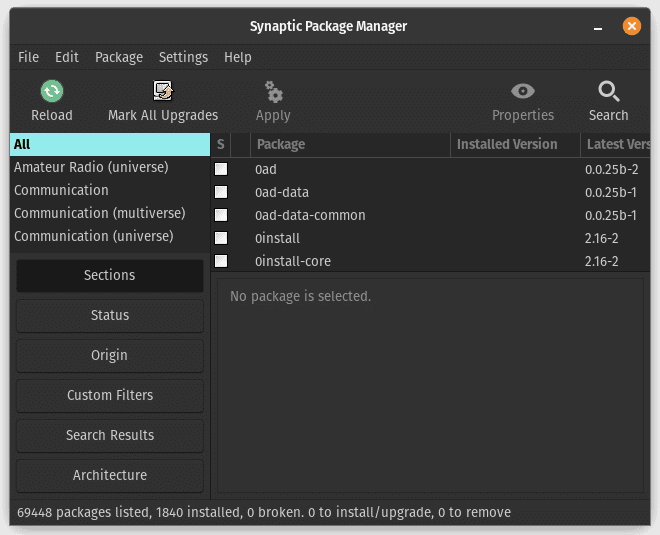Open the Package menu

[119, 57]
